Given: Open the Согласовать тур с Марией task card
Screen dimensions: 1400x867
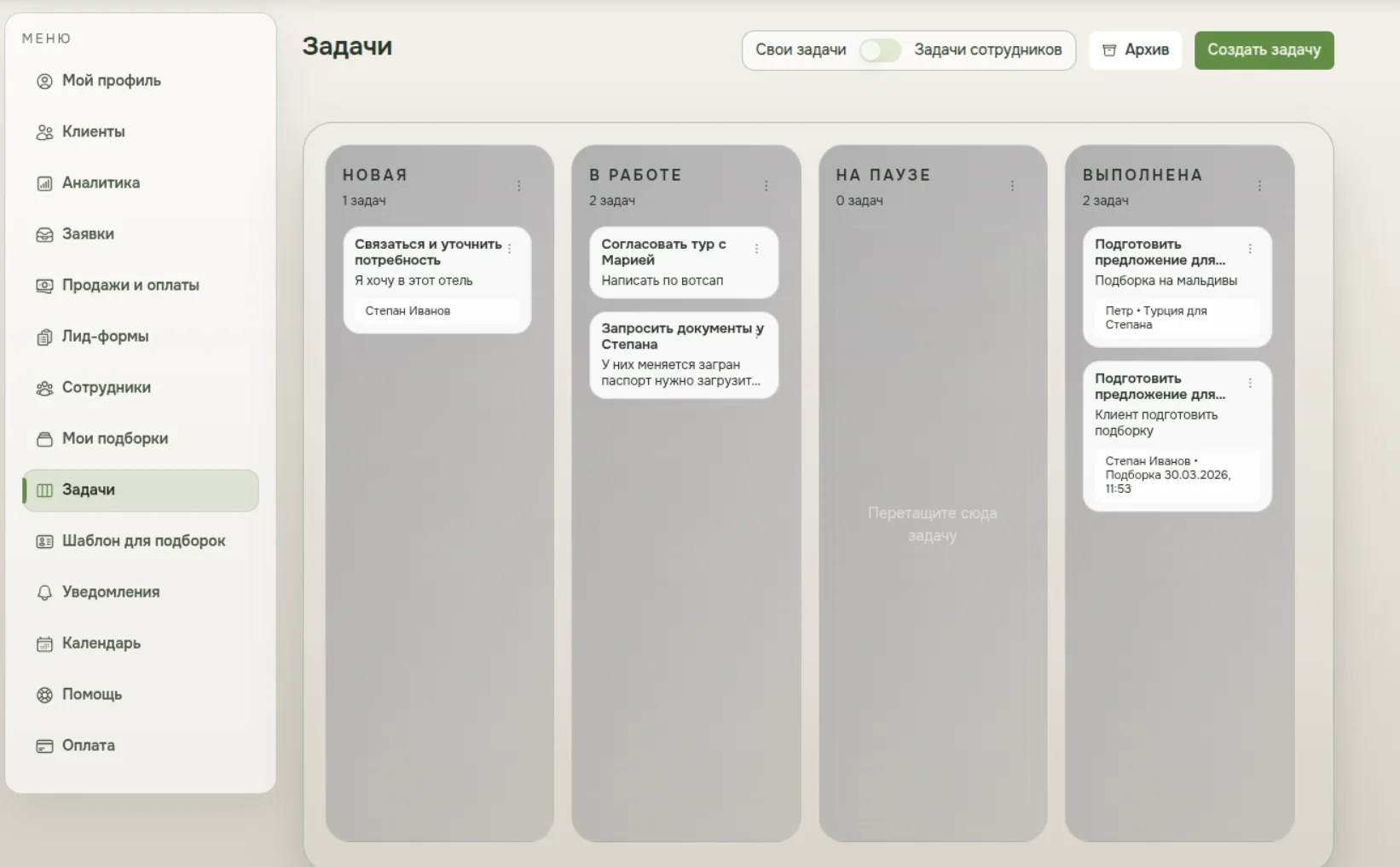Looking at the screenshot, I should [x=683, y=263].
